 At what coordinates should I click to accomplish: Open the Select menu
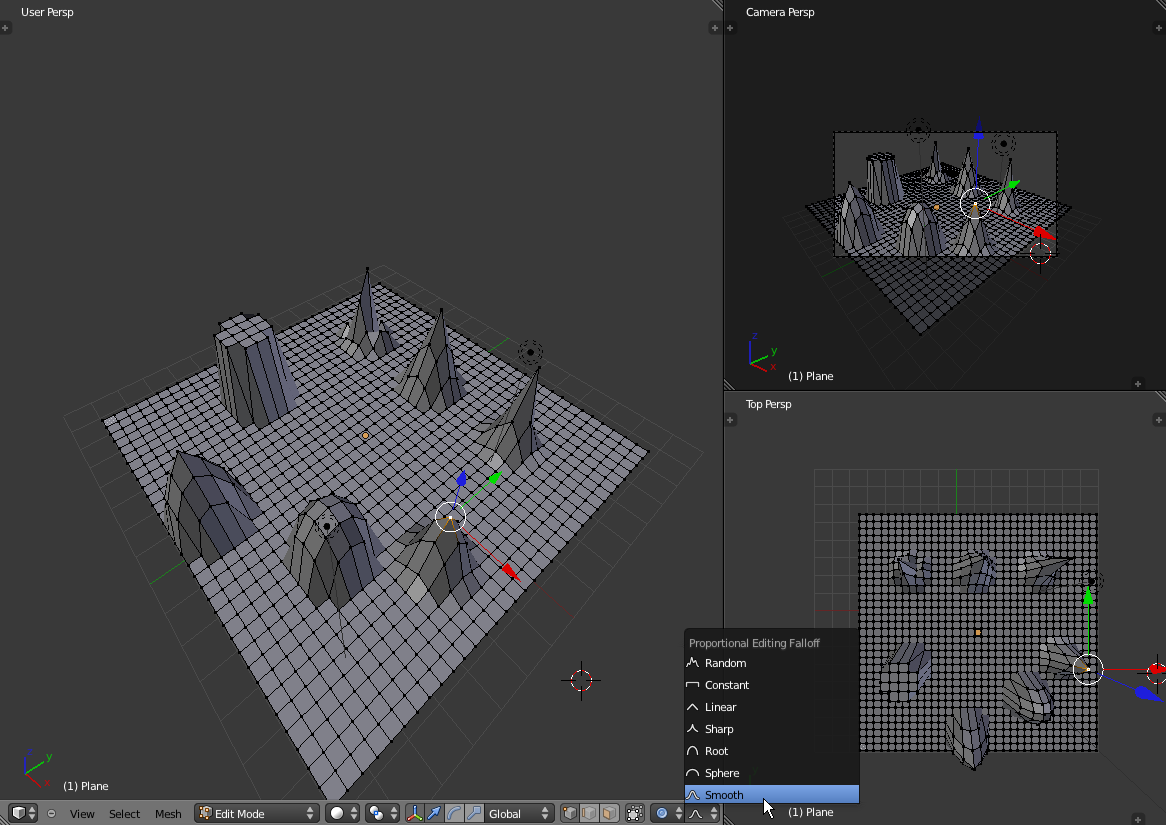point(124,813)
